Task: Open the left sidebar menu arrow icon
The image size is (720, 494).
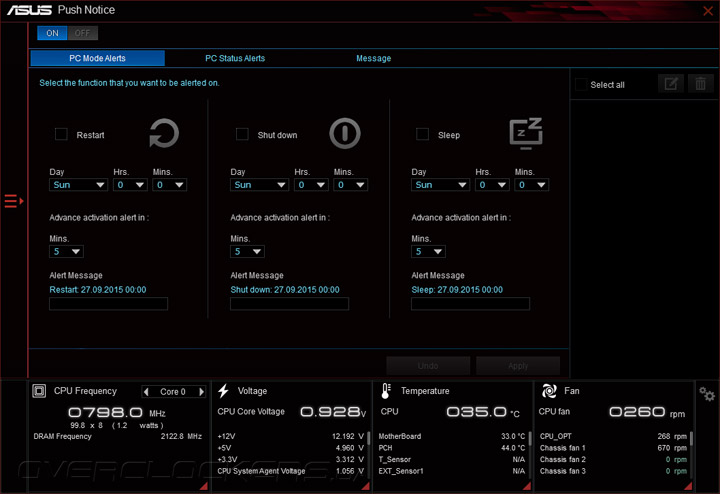Action: pyautogui.click(x=13, y=201)
